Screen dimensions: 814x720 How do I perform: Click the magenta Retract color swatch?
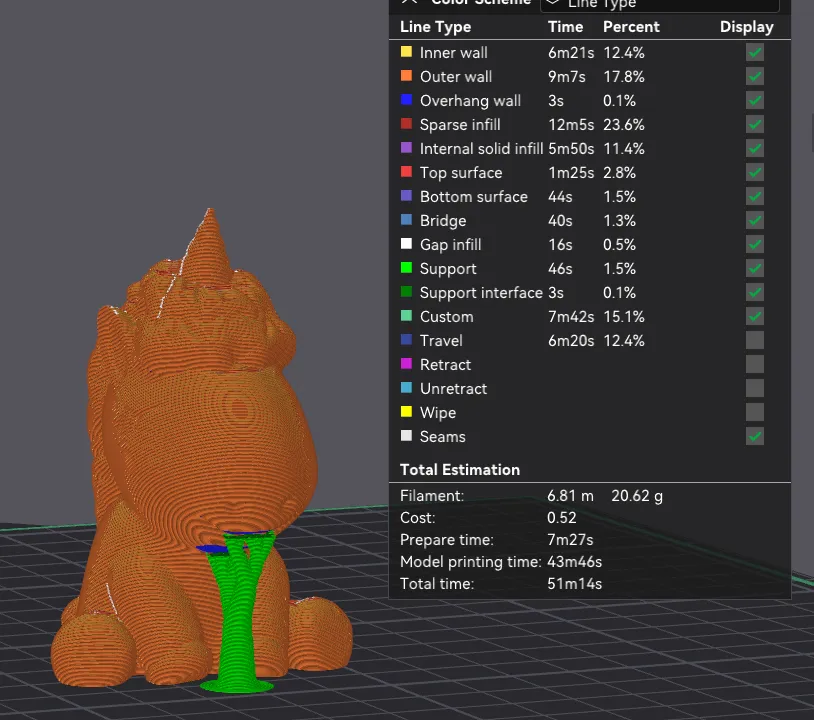click(x=406, y=364)
